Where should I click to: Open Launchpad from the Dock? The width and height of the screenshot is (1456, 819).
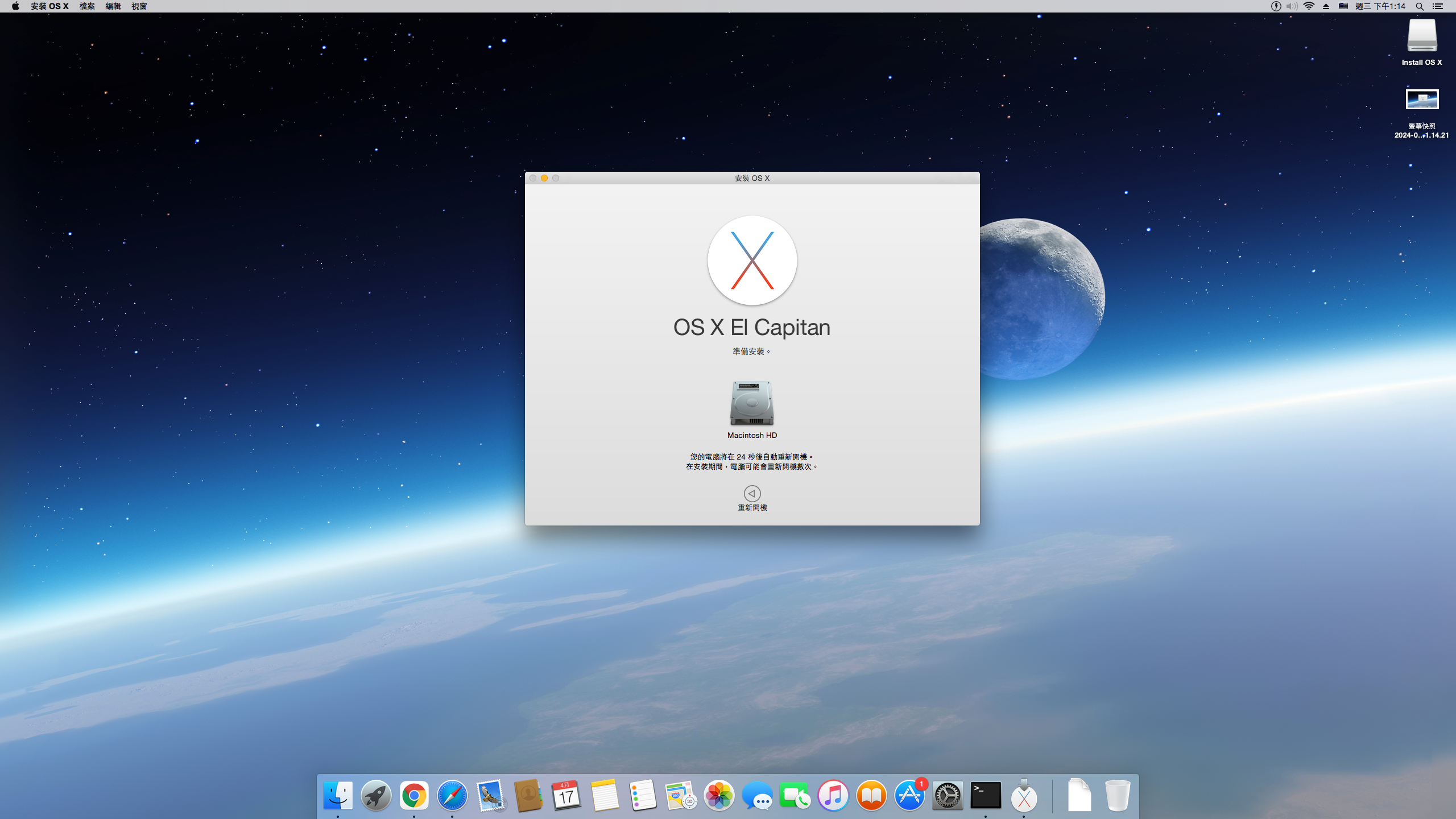(x=376, y=795)
